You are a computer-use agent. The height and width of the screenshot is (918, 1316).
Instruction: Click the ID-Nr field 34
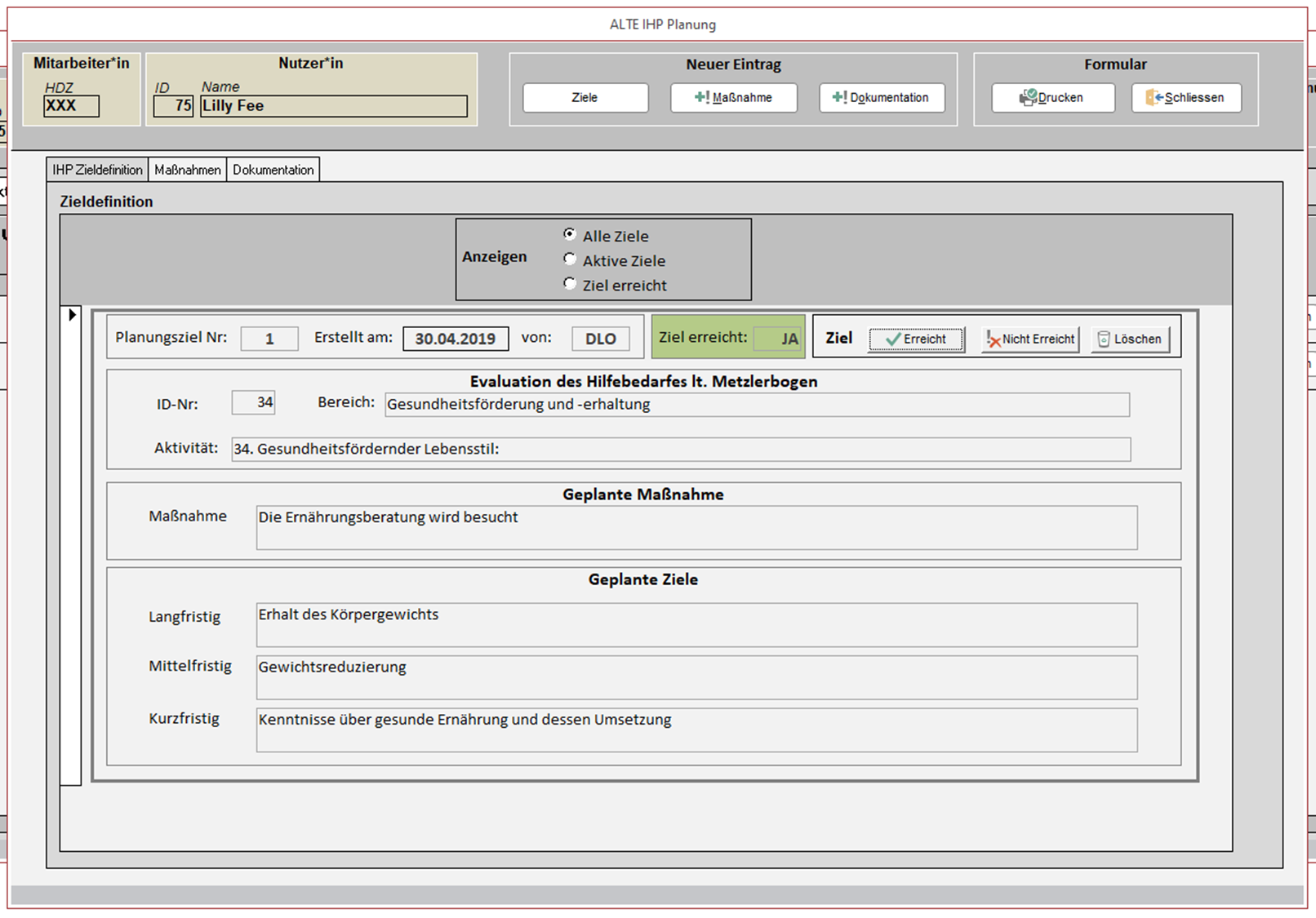pyautogui.click(x=253, y=402)
